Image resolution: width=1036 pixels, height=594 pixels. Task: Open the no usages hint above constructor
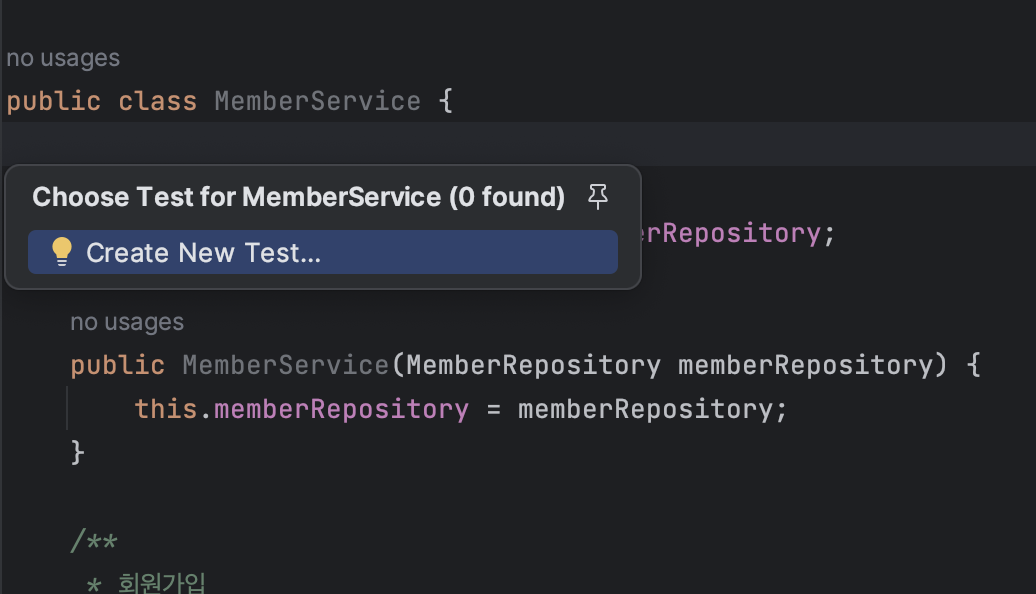pyautogui.click(x=127, y=322)
